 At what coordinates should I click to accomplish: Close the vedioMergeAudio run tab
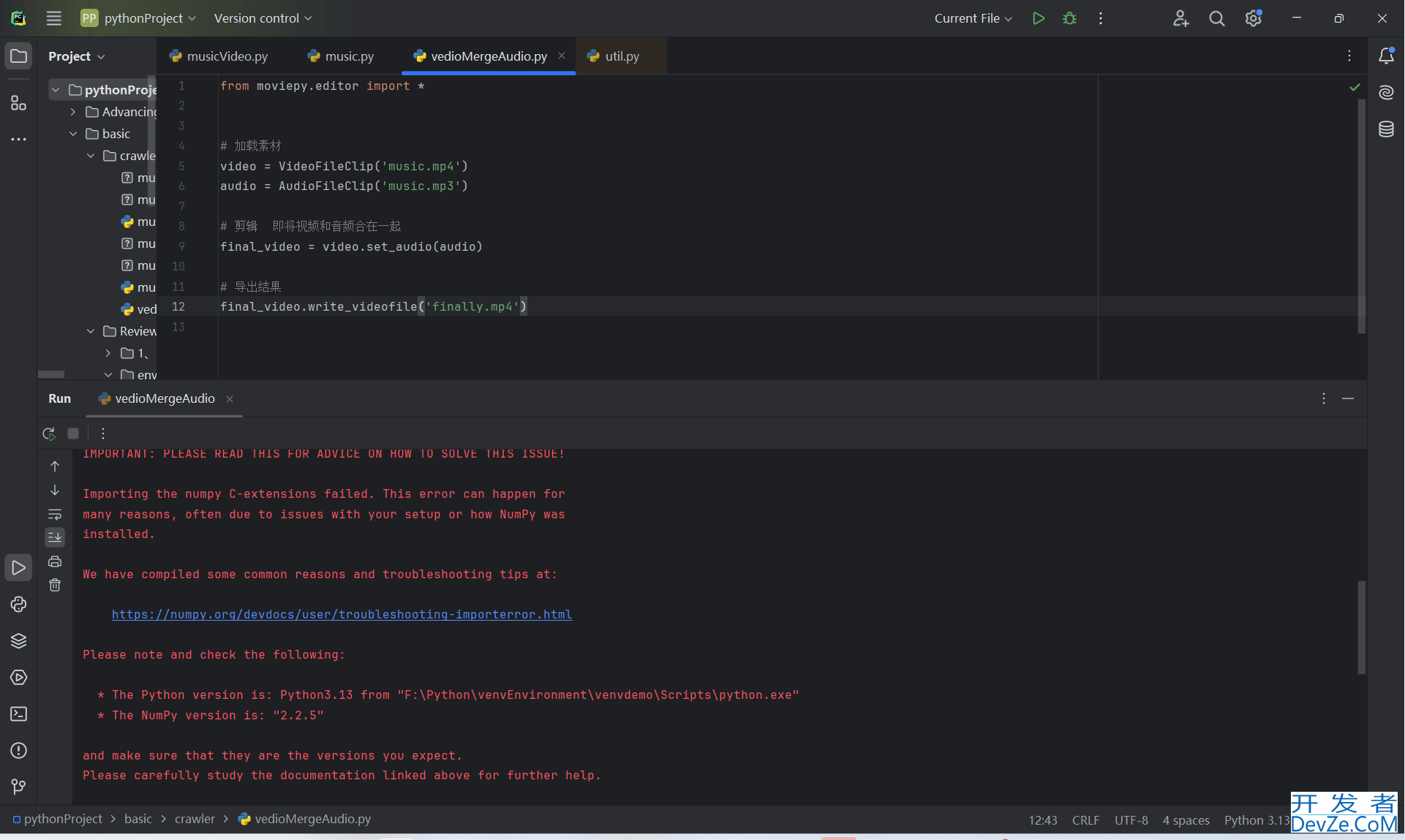click(x=230, y=399)
